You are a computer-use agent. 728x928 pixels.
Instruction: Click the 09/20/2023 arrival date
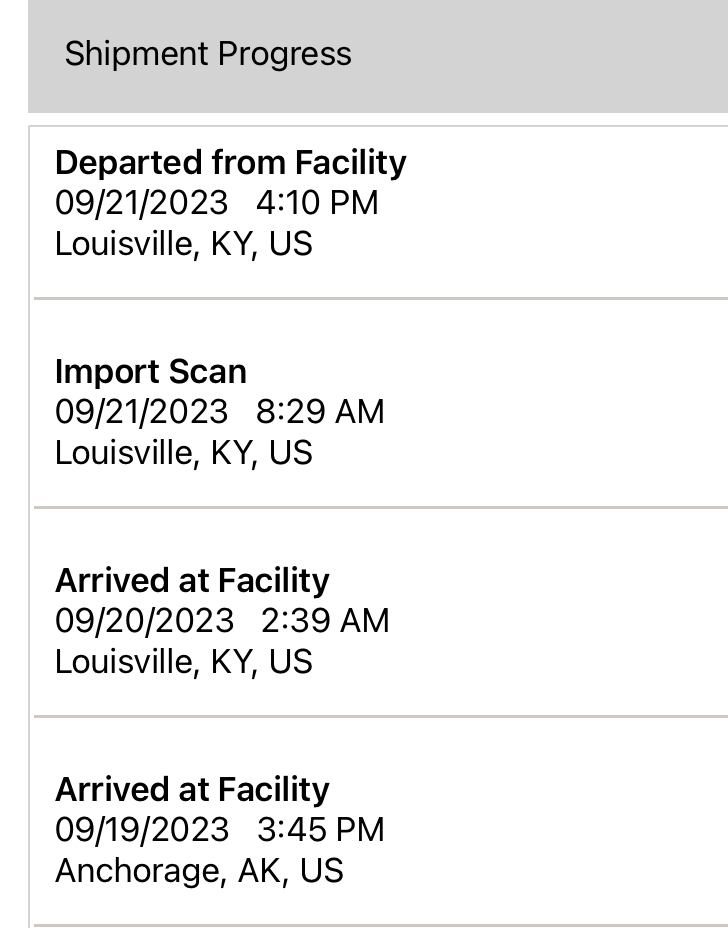pyautogui.click(x=144, y=621)
